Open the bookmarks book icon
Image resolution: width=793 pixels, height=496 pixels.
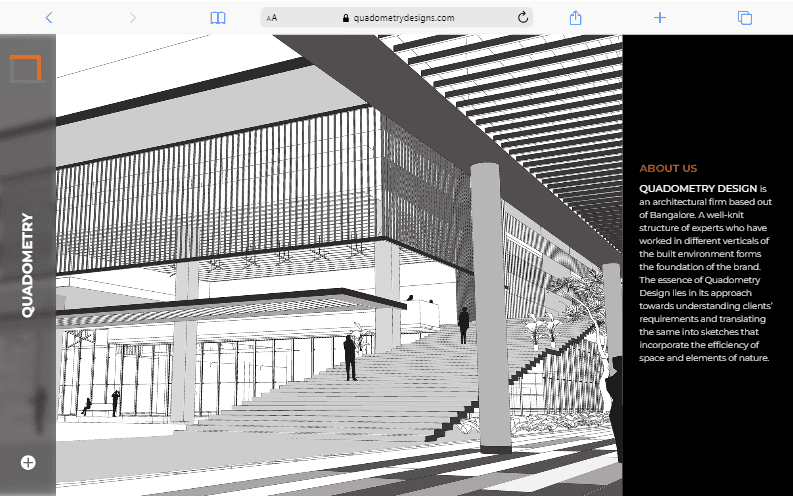(x=218, y=18)
